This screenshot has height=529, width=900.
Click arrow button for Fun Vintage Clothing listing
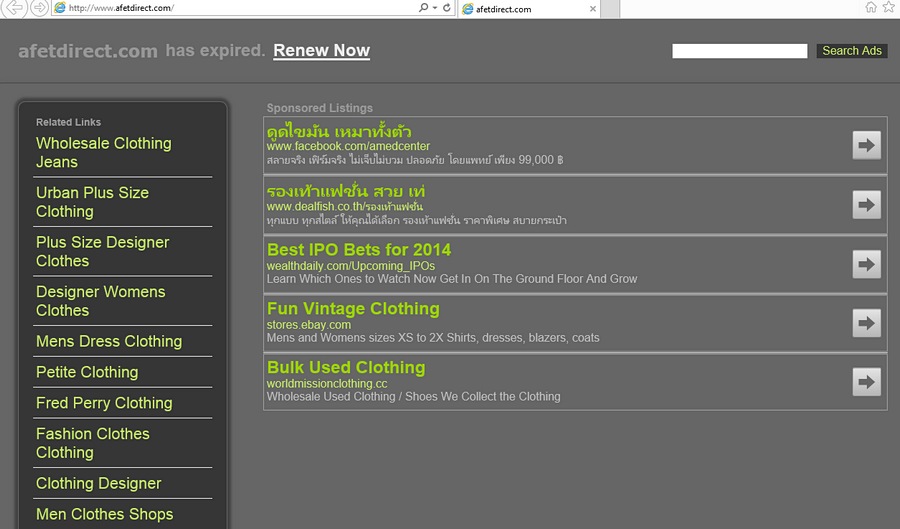pos(866,323)
